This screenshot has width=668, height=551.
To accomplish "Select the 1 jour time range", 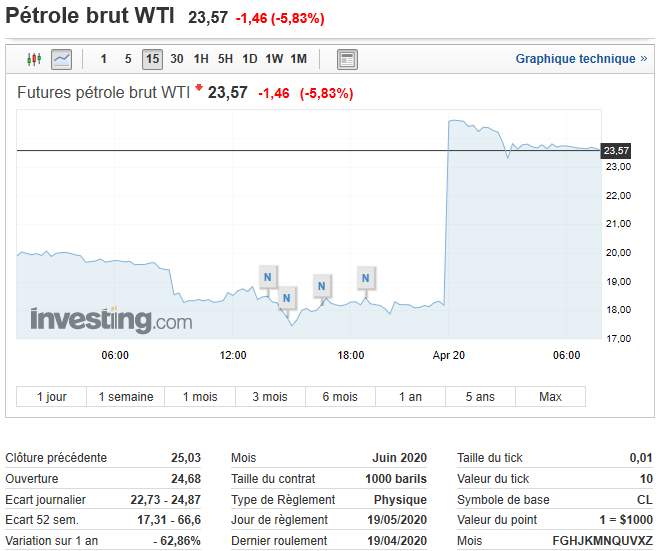I will (x=52, y=397).
